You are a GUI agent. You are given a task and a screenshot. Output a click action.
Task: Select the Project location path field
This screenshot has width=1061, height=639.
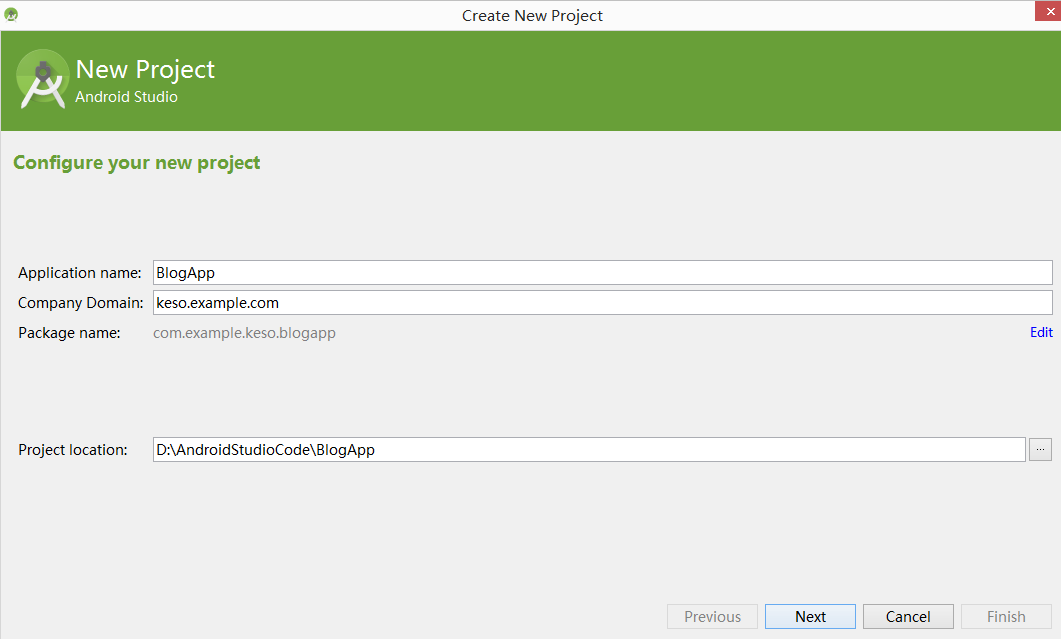(x=588, y=450)
